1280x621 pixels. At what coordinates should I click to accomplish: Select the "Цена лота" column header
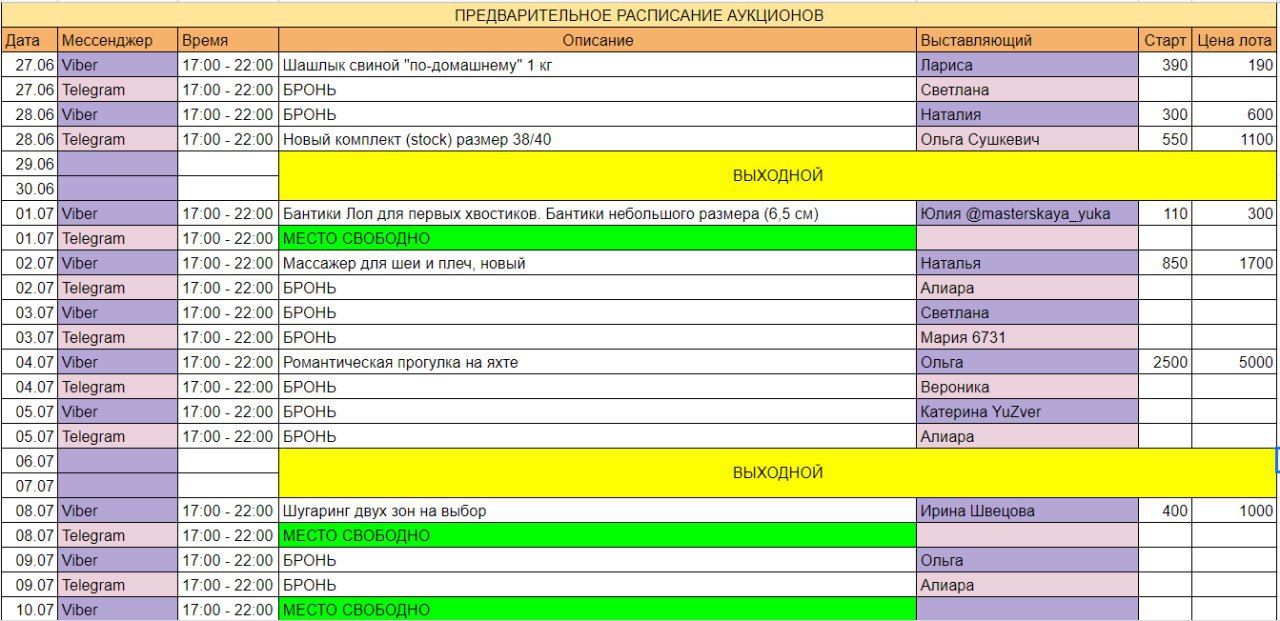tap(1235, 41)
